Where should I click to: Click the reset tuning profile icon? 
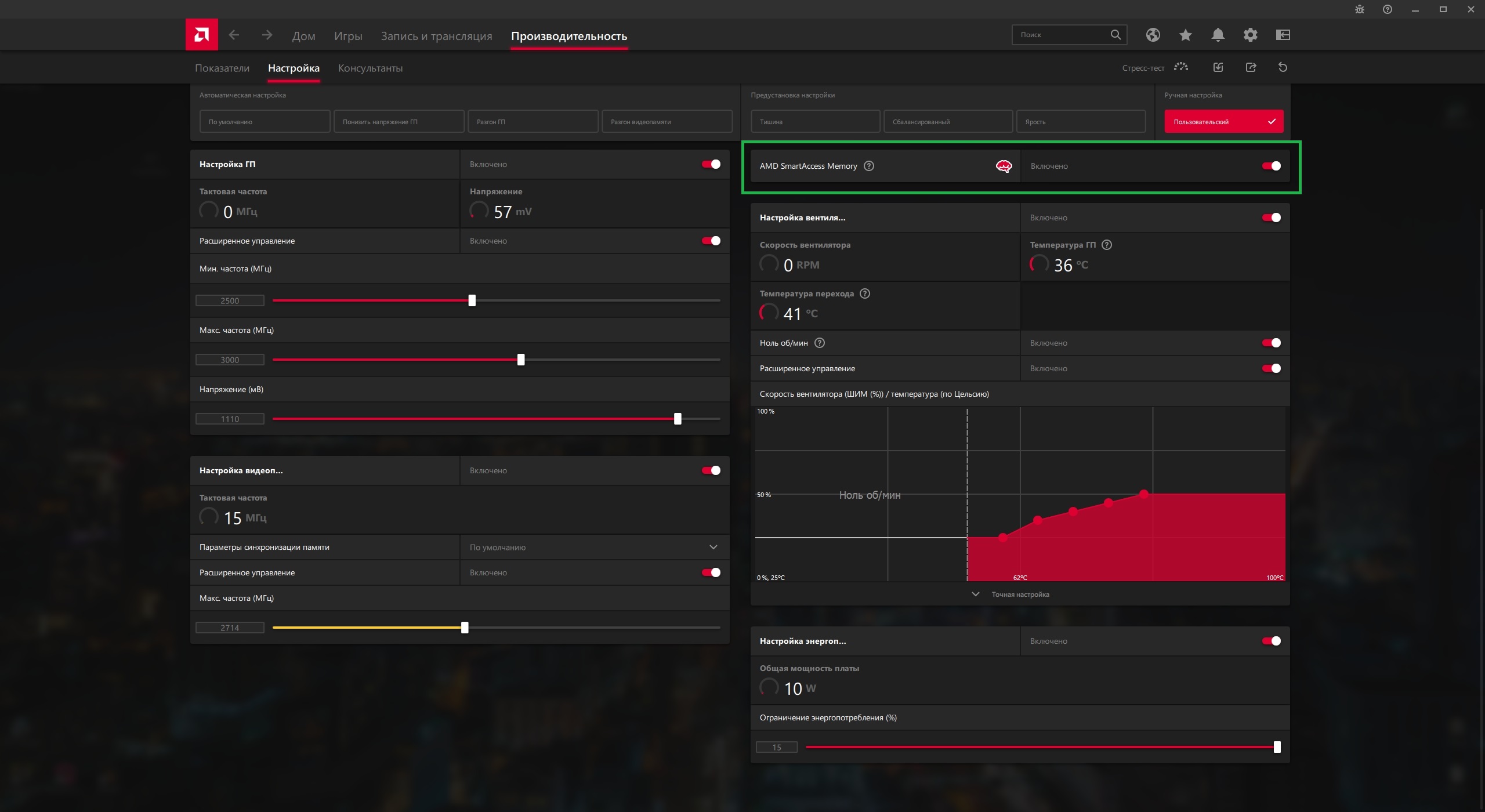click(x=1283, y=67)
